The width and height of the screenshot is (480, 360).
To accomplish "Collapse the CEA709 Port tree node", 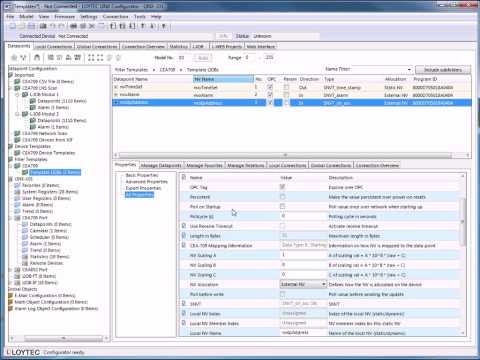I will click(10, 218).
